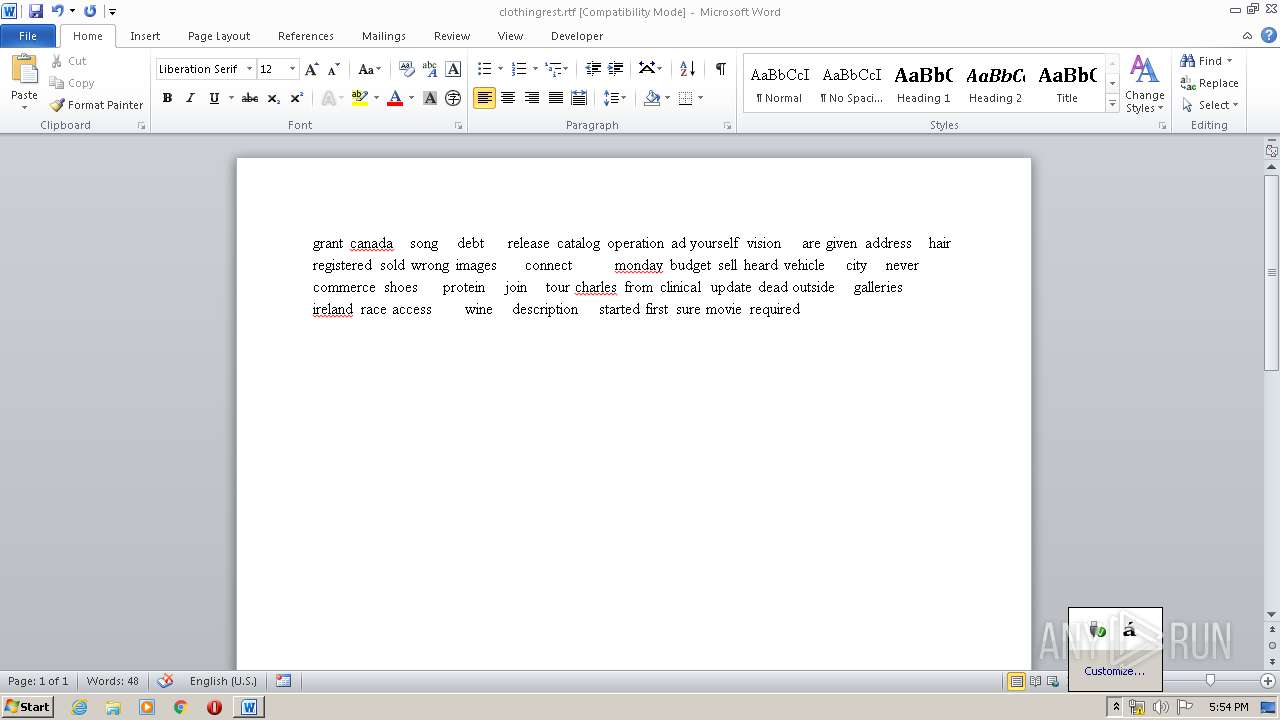This screenshot has height=720, width=1280.
Task: Click the Sort icon
Action: click(x=687, y=69)
